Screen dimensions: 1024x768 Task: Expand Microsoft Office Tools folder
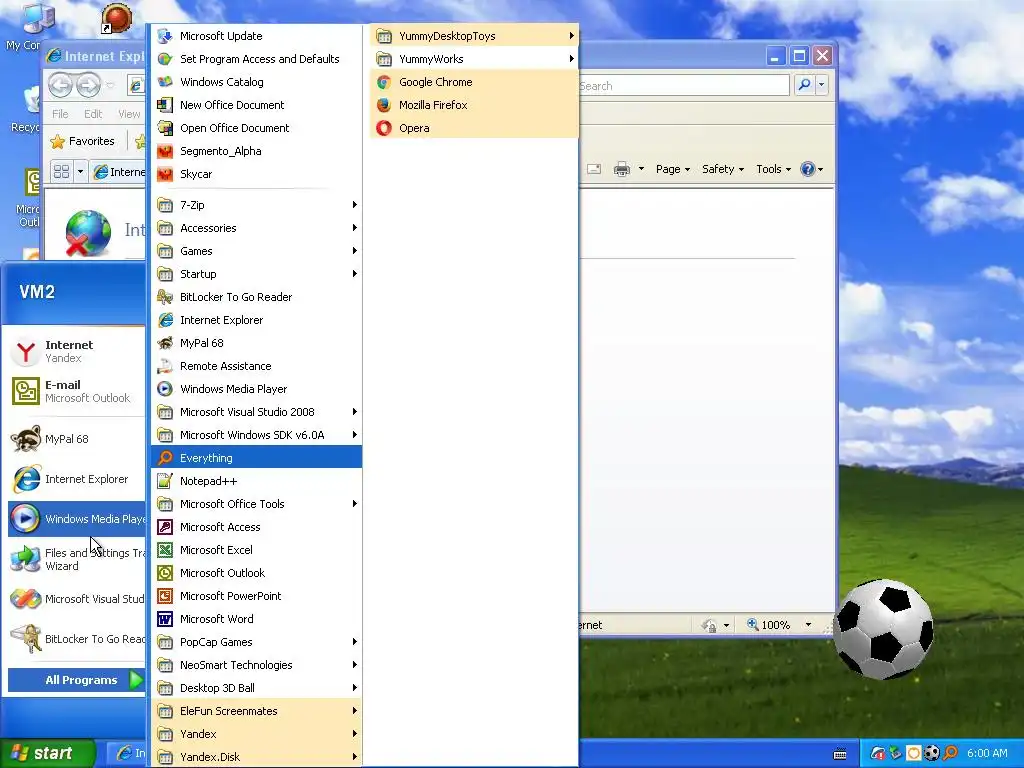pyautogui.click(x=256, y=504)
